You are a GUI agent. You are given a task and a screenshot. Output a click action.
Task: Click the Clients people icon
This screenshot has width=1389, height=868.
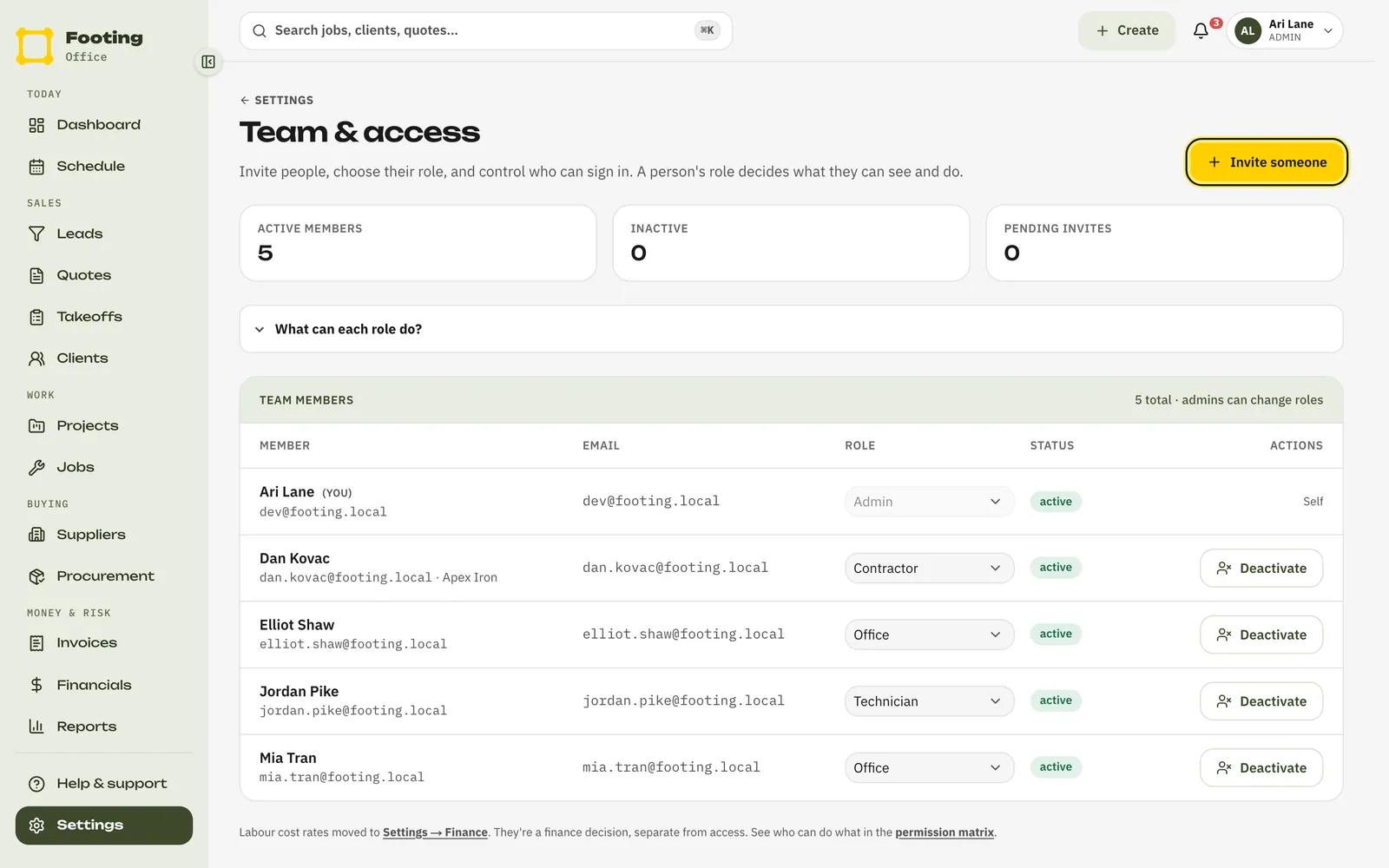tap(36, 358)
